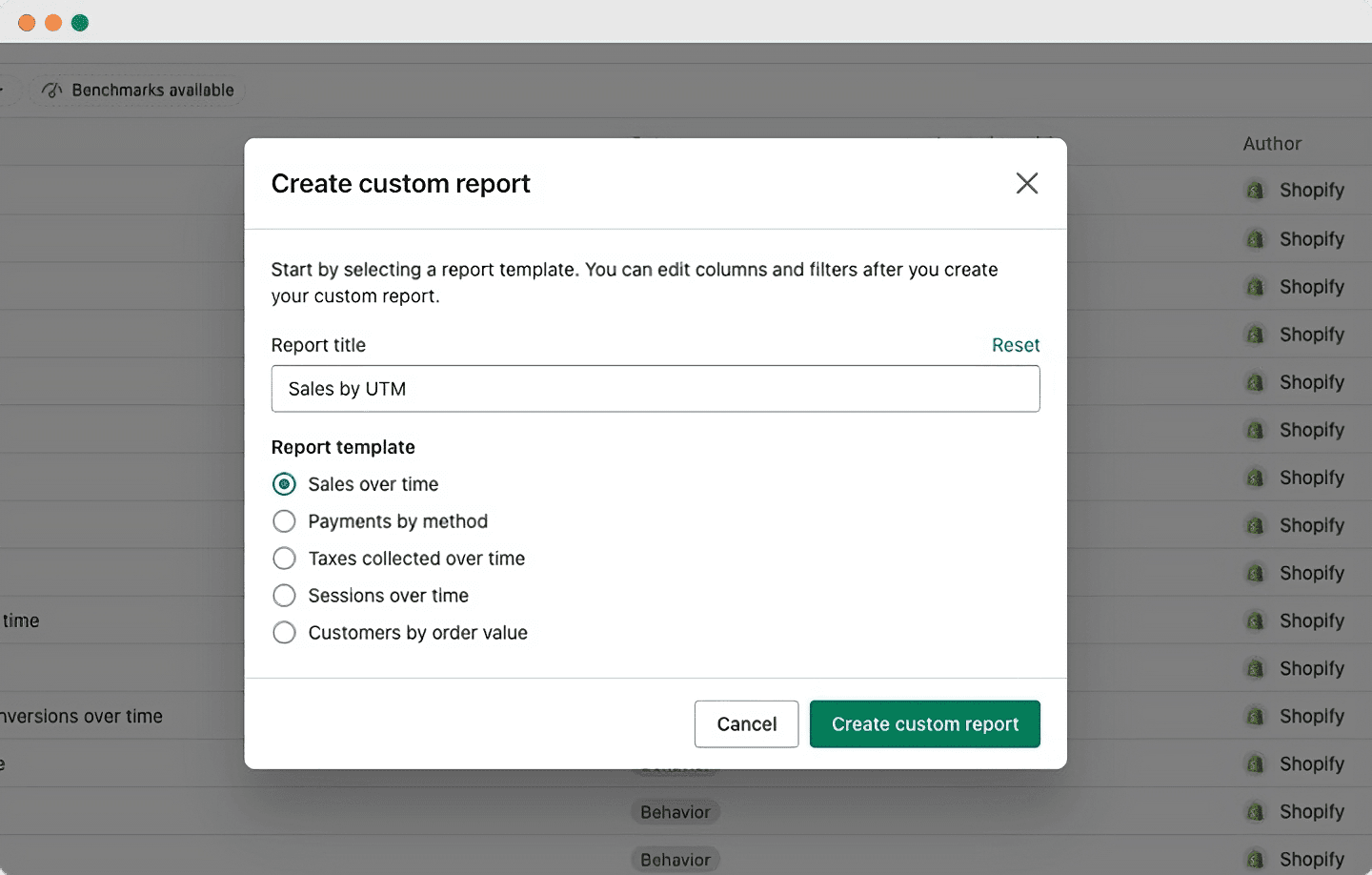Click the macOS orange minimize window button
Image resolution: width=1372 pixels, height=875 pixels.
pos(53,23)
